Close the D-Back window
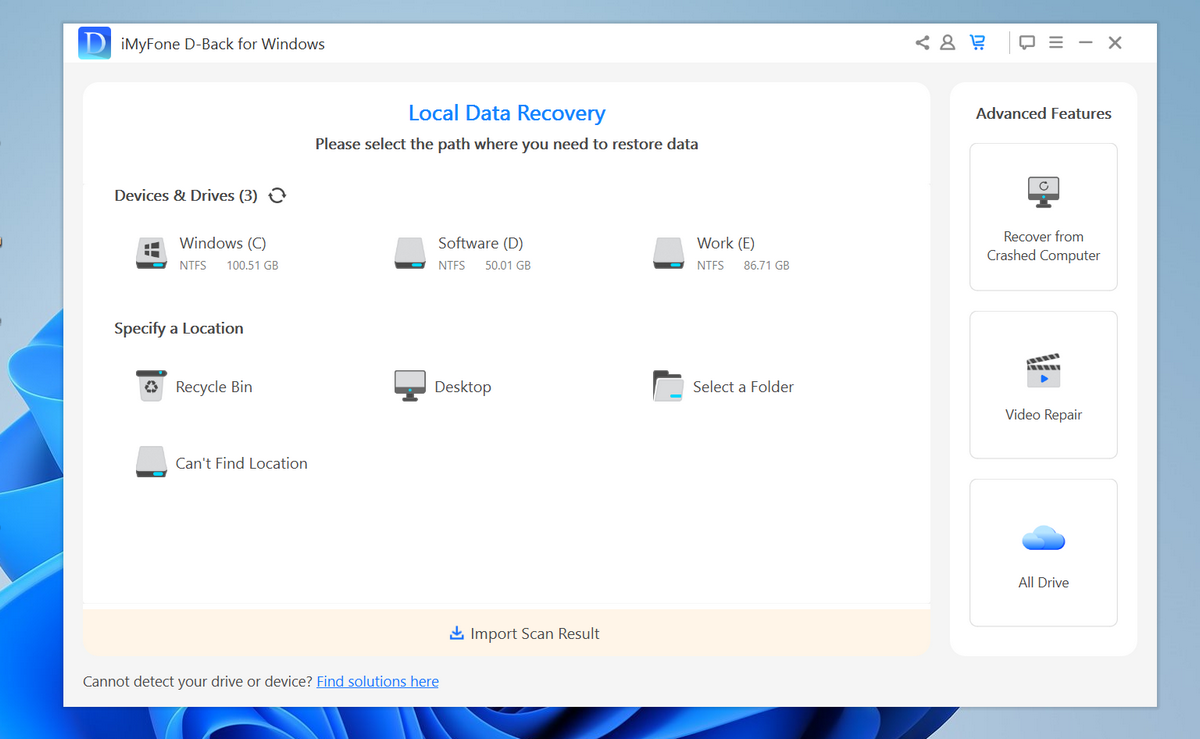 [x=1115, y=43]
